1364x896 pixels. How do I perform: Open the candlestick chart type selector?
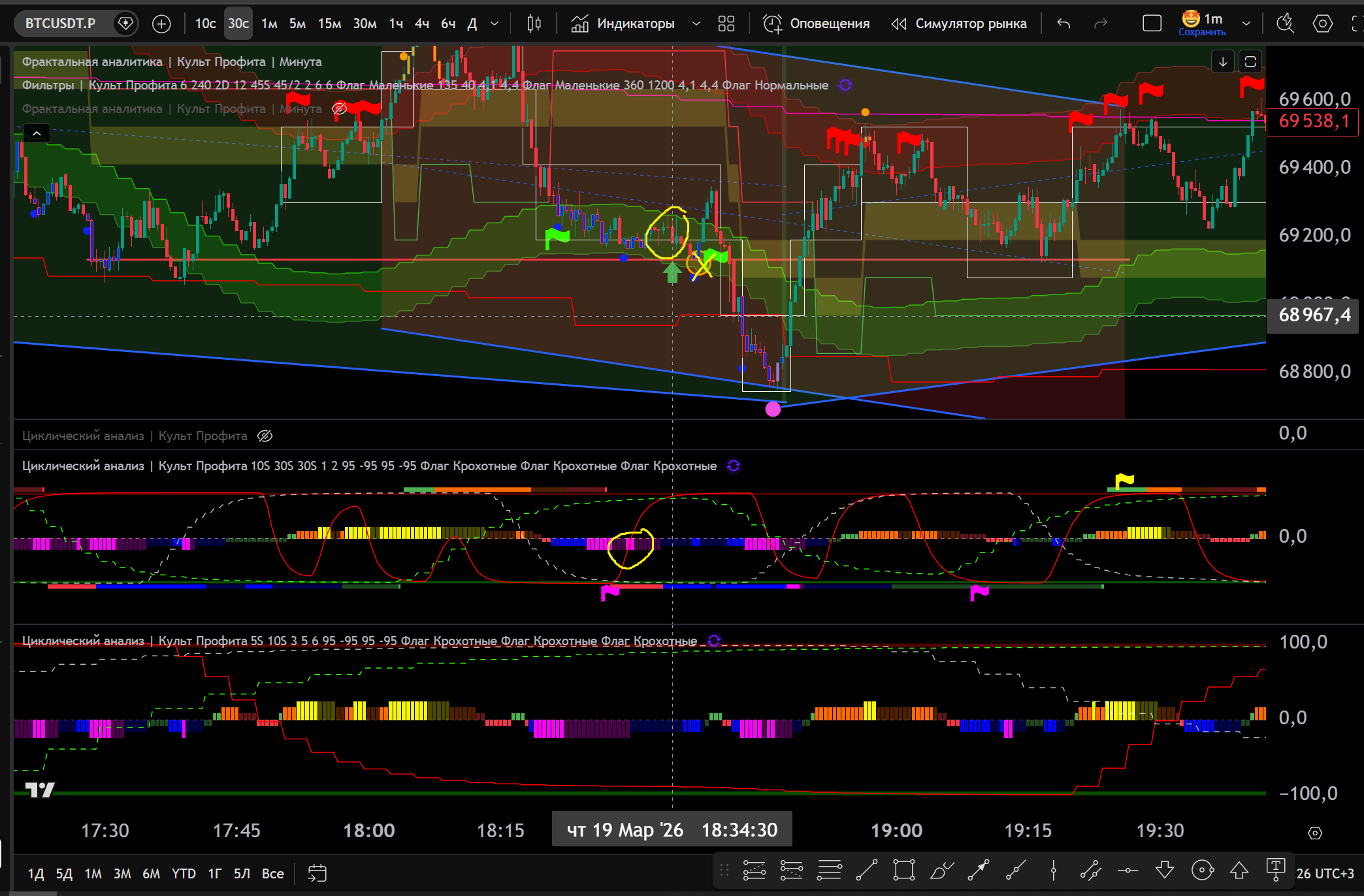coord(534,24)
